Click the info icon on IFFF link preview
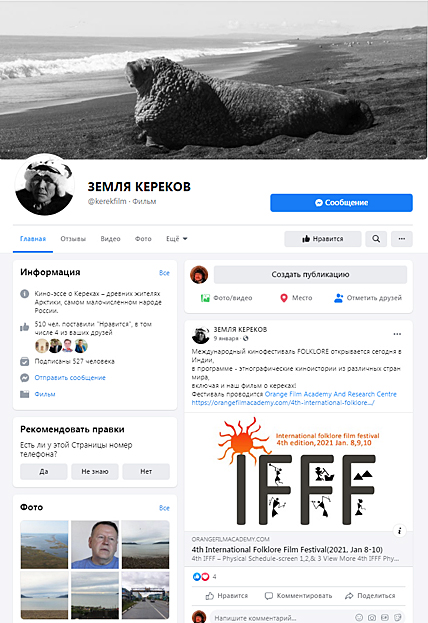 pyautogui.click(x=400, y=530)
